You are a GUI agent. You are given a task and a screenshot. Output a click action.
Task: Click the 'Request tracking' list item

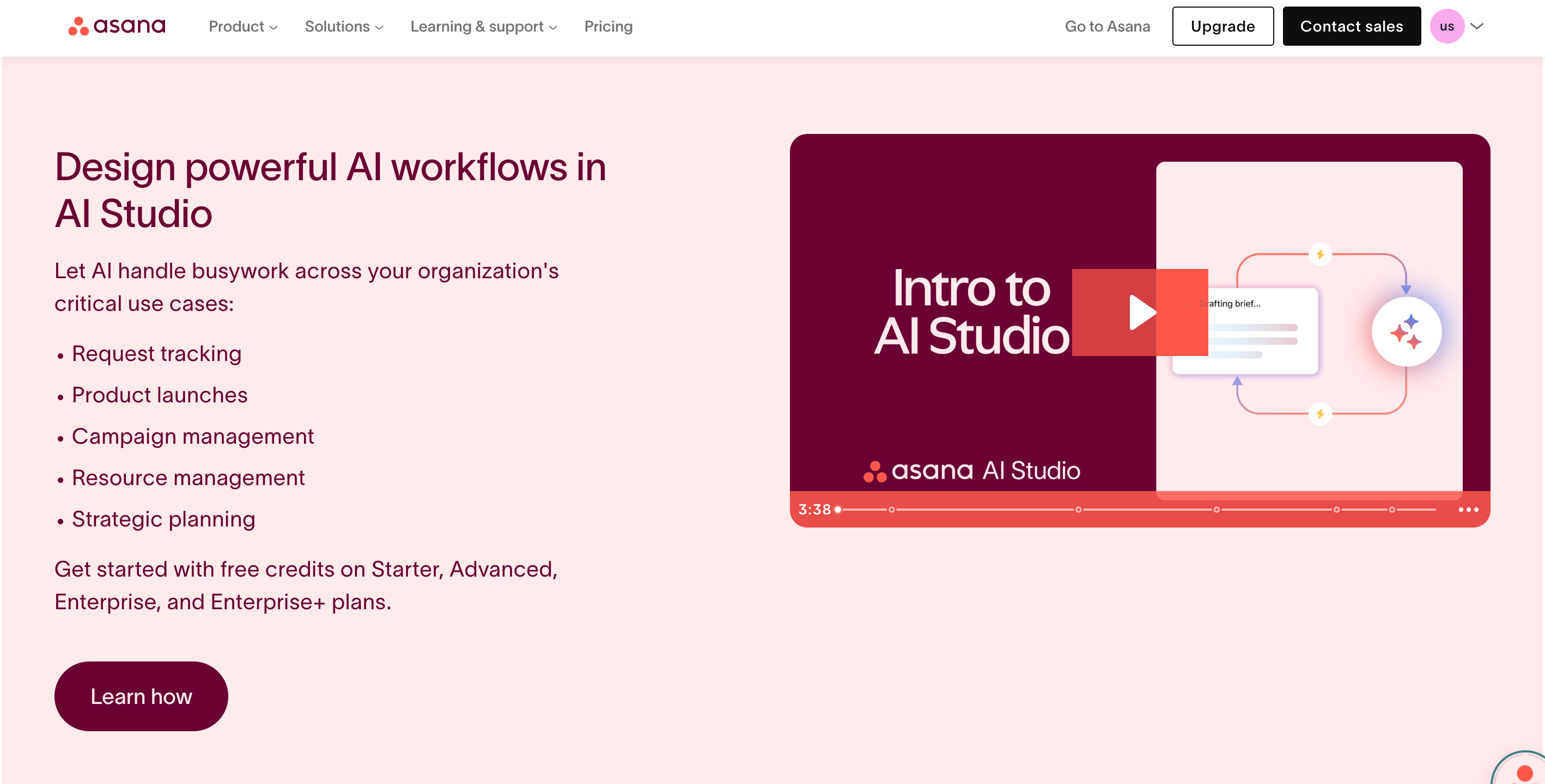[x=156, y=354]
